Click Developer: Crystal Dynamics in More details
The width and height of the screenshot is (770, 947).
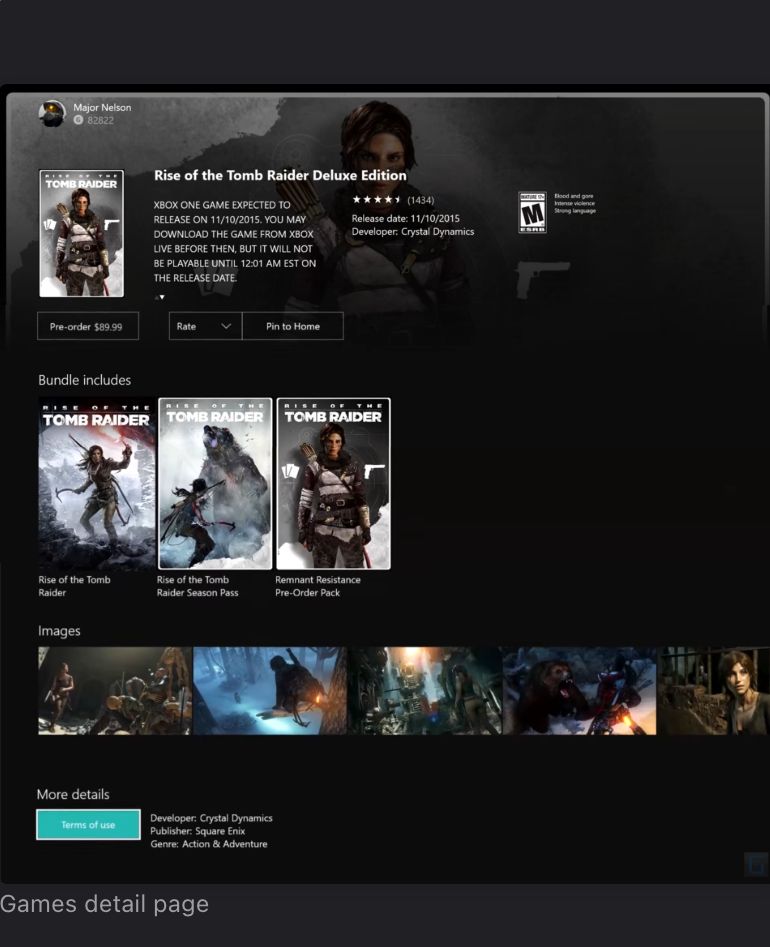coord(211,818)
